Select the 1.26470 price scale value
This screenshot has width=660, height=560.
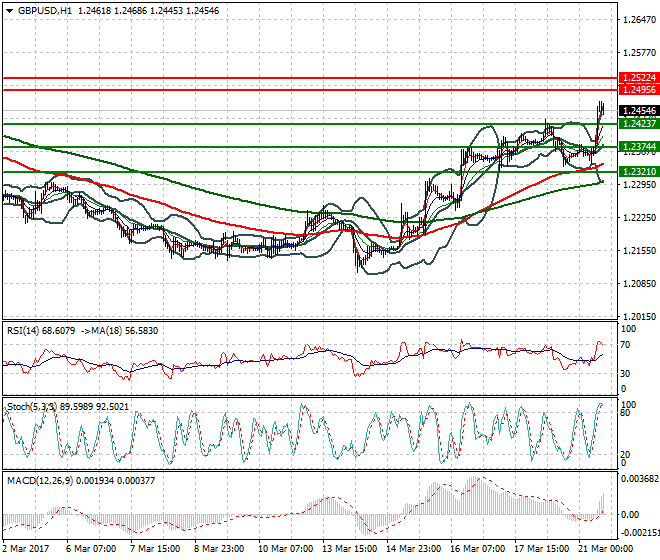click(639, 20)
